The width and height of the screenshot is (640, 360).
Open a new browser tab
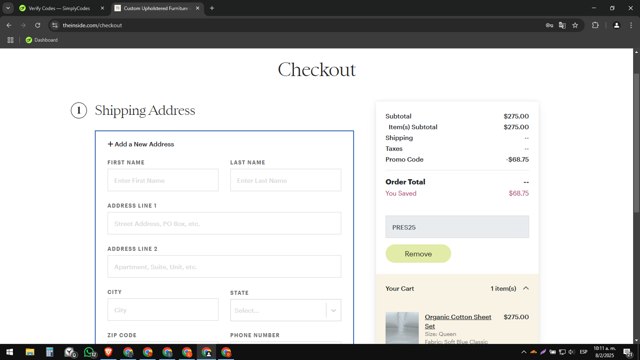click(x=211, y=8)
